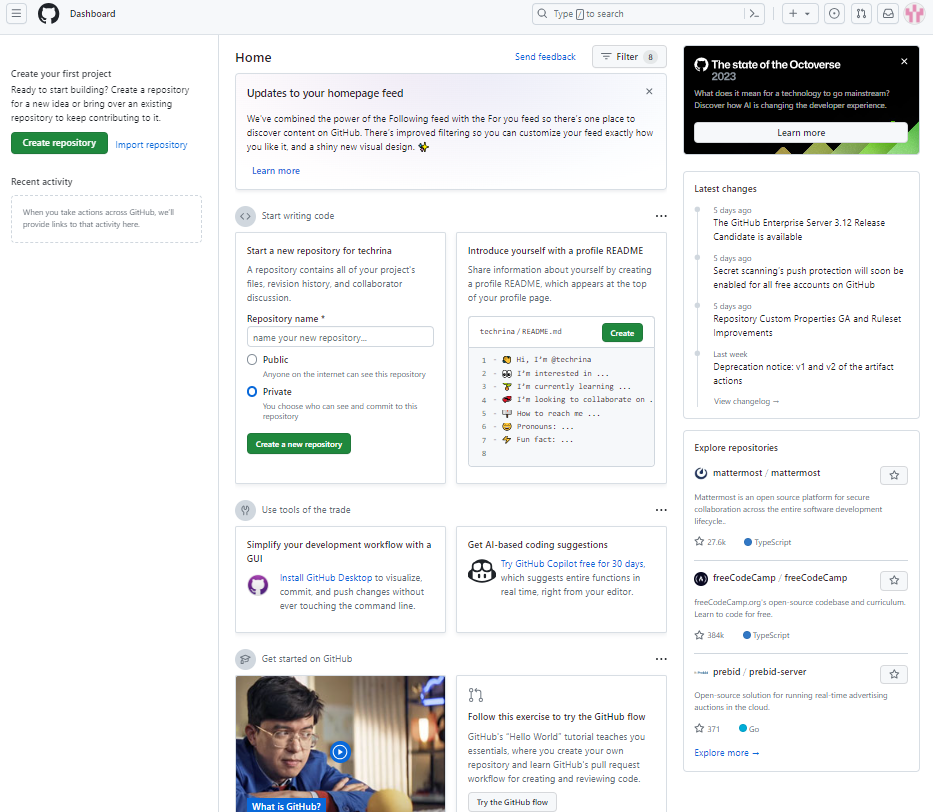Image resolution: width=933 pixels, height=812 pixels.
Task: Open options for Start writing code section
Action: click(660, 216)
